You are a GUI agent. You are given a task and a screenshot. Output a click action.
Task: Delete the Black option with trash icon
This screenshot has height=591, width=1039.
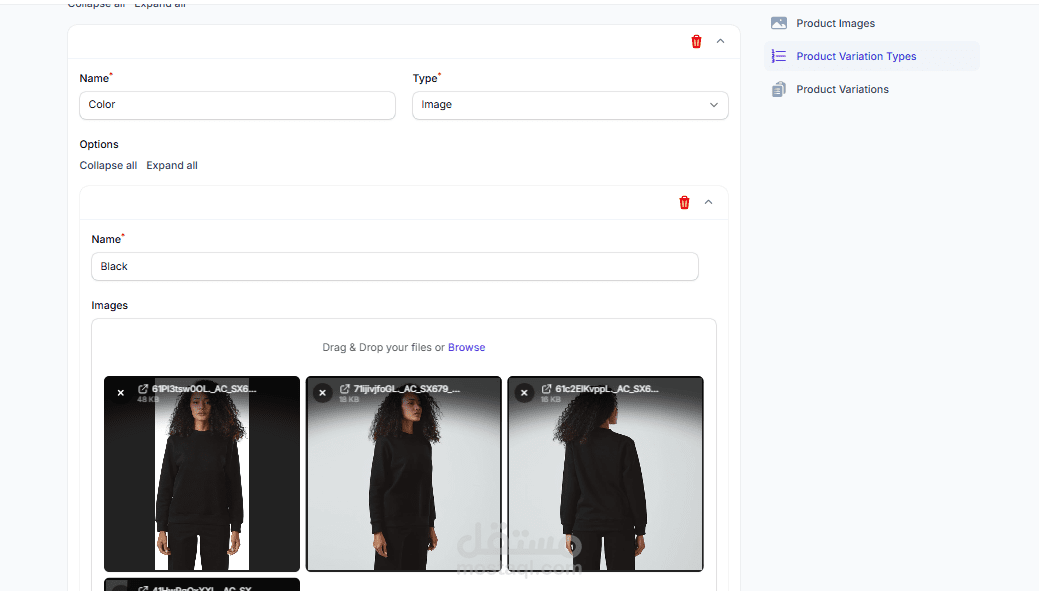(x=684, y=203)
